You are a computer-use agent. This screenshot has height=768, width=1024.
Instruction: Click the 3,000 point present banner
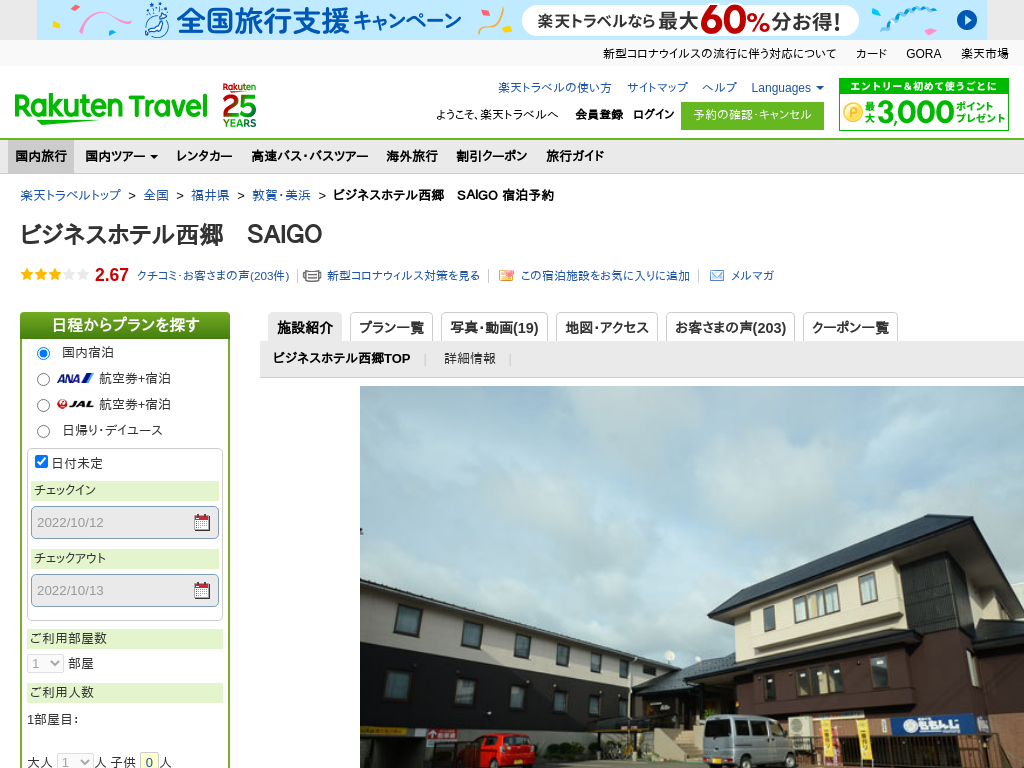tap(923, 104)
